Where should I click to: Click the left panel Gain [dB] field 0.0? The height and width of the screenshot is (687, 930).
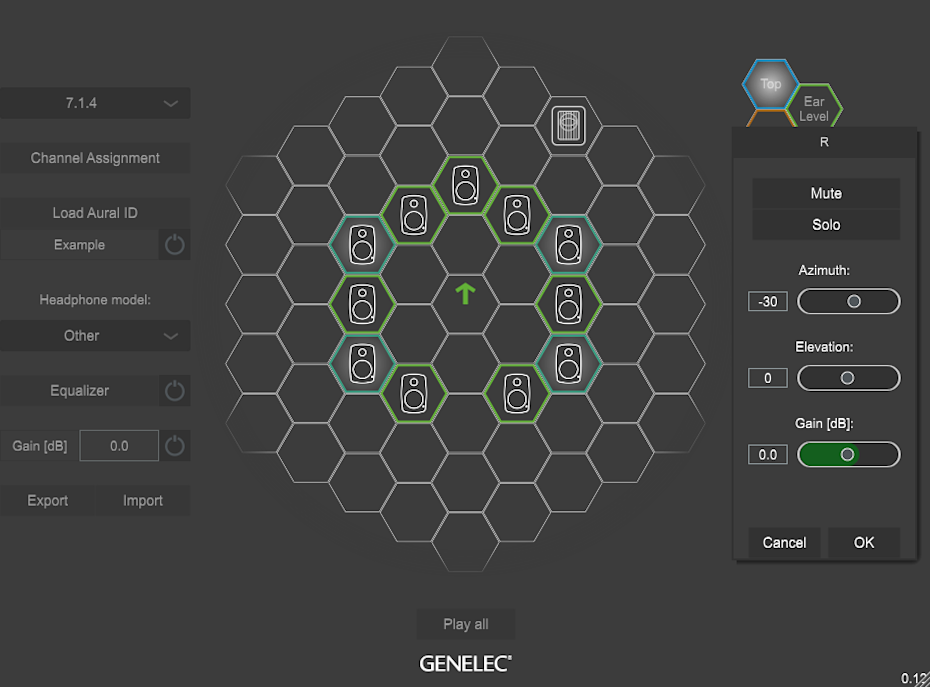(x=119, y=446)
